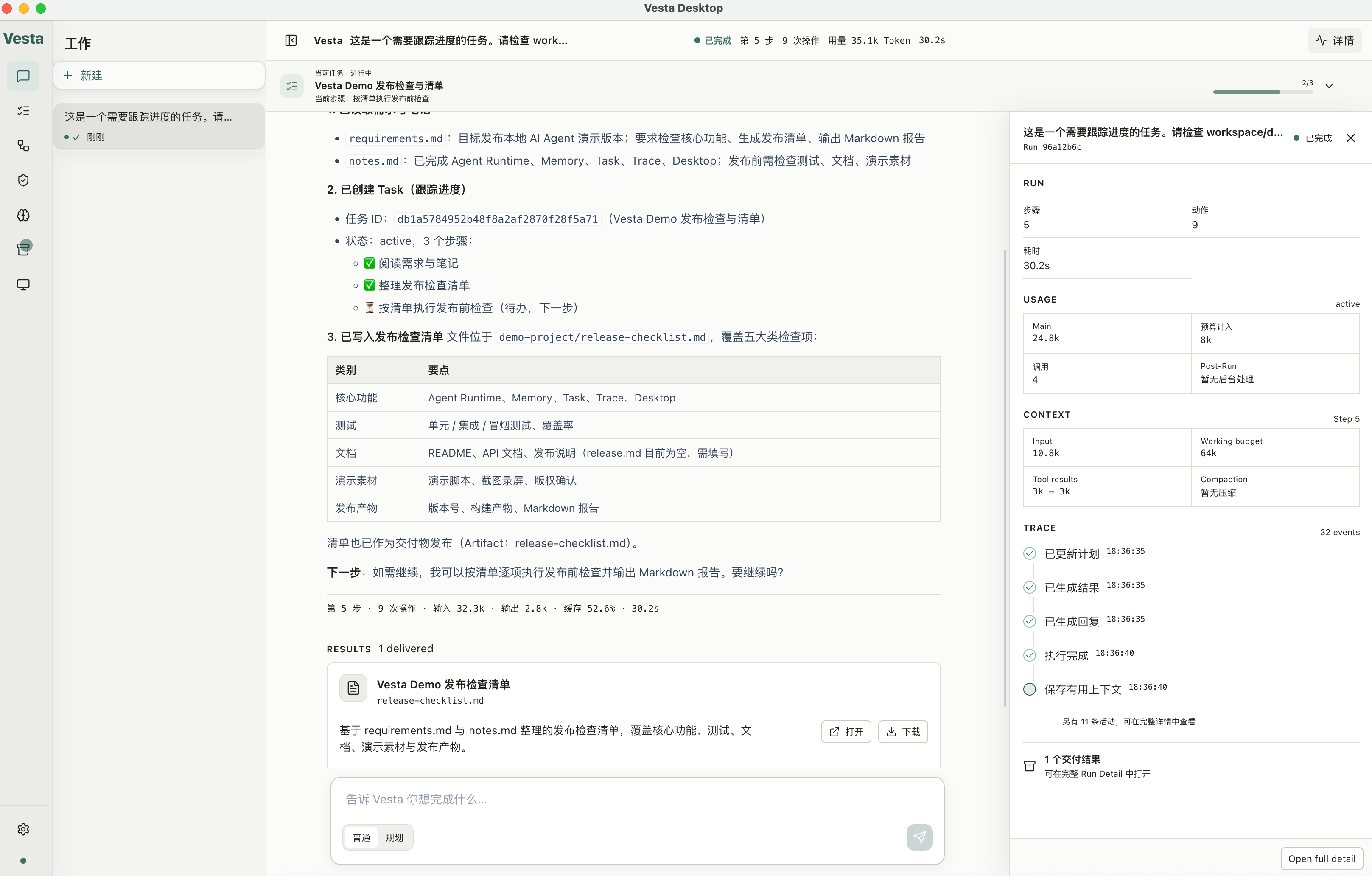Open the task checklist sidebar icon
This screenshot has width=1372, height=876.
[23, 111]
